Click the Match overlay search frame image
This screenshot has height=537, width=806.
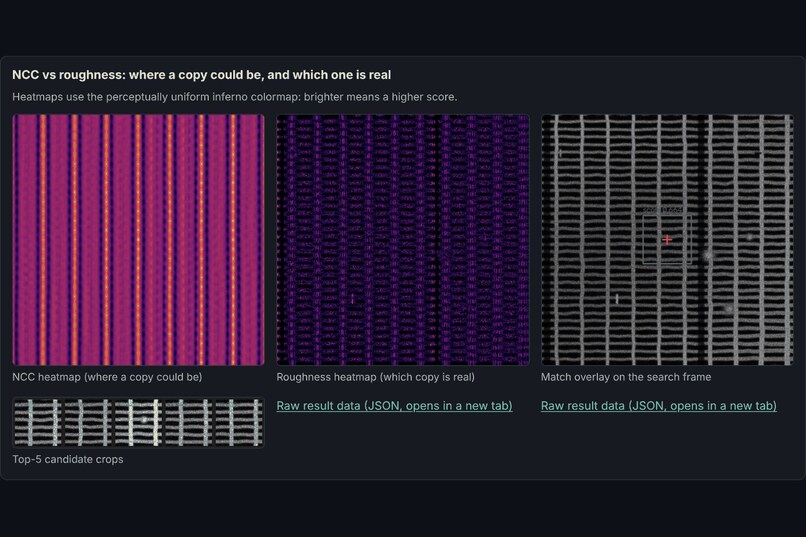click(667, 240)
